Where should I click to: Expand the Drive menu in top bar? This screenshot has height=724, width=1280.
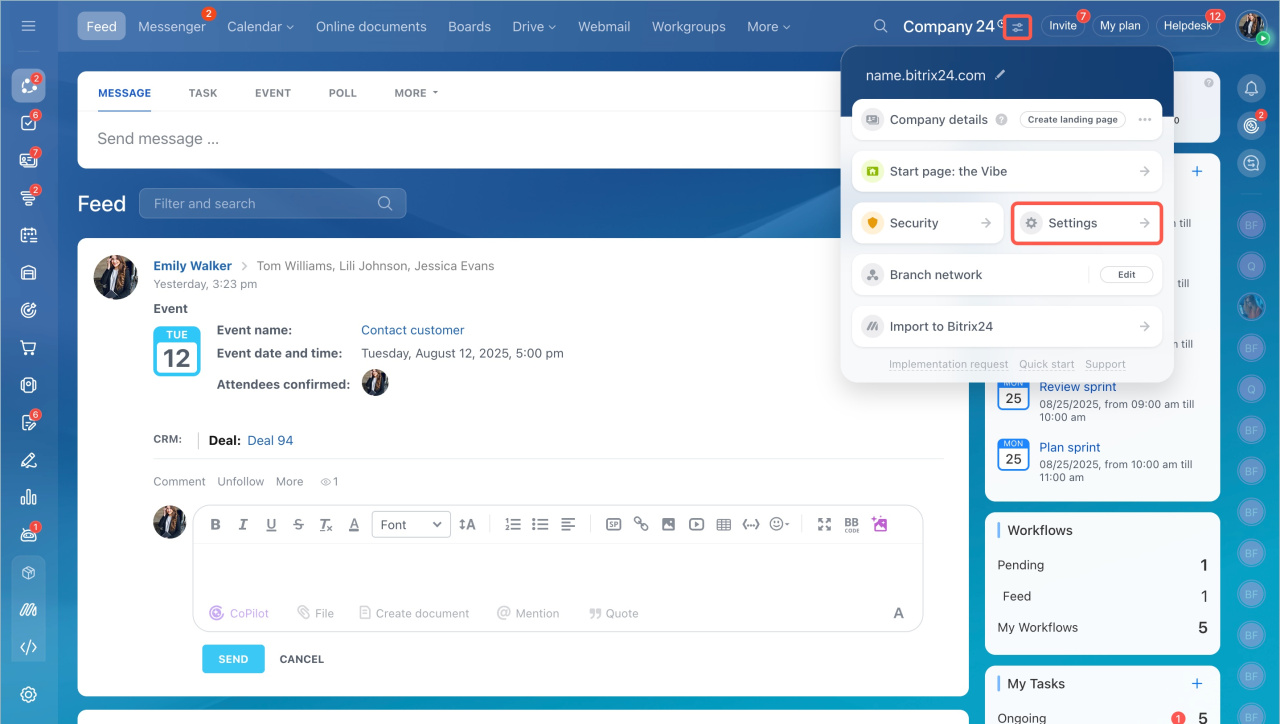[533, 26]
